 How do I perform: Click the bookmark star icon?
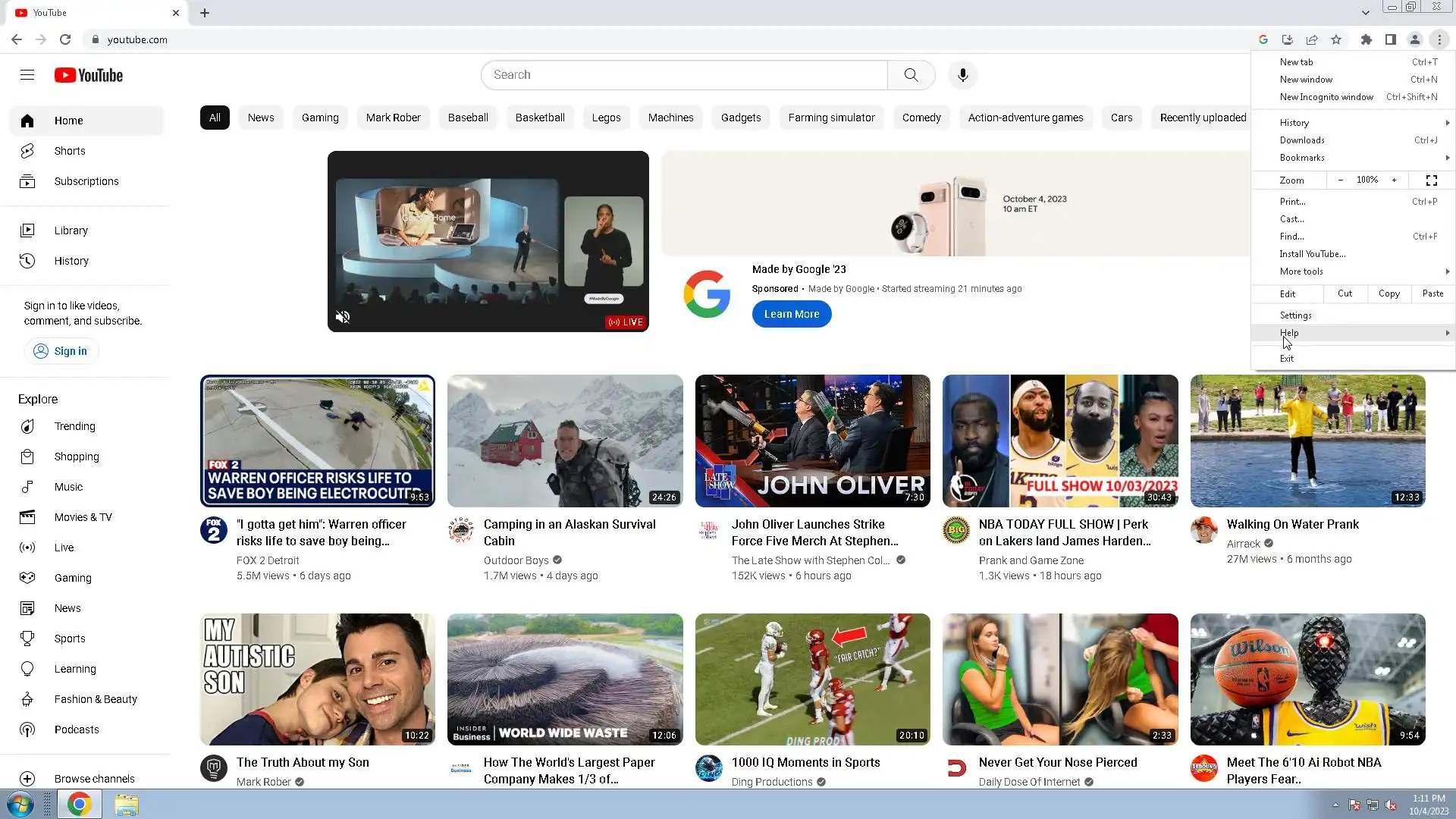coord(1336,39)
